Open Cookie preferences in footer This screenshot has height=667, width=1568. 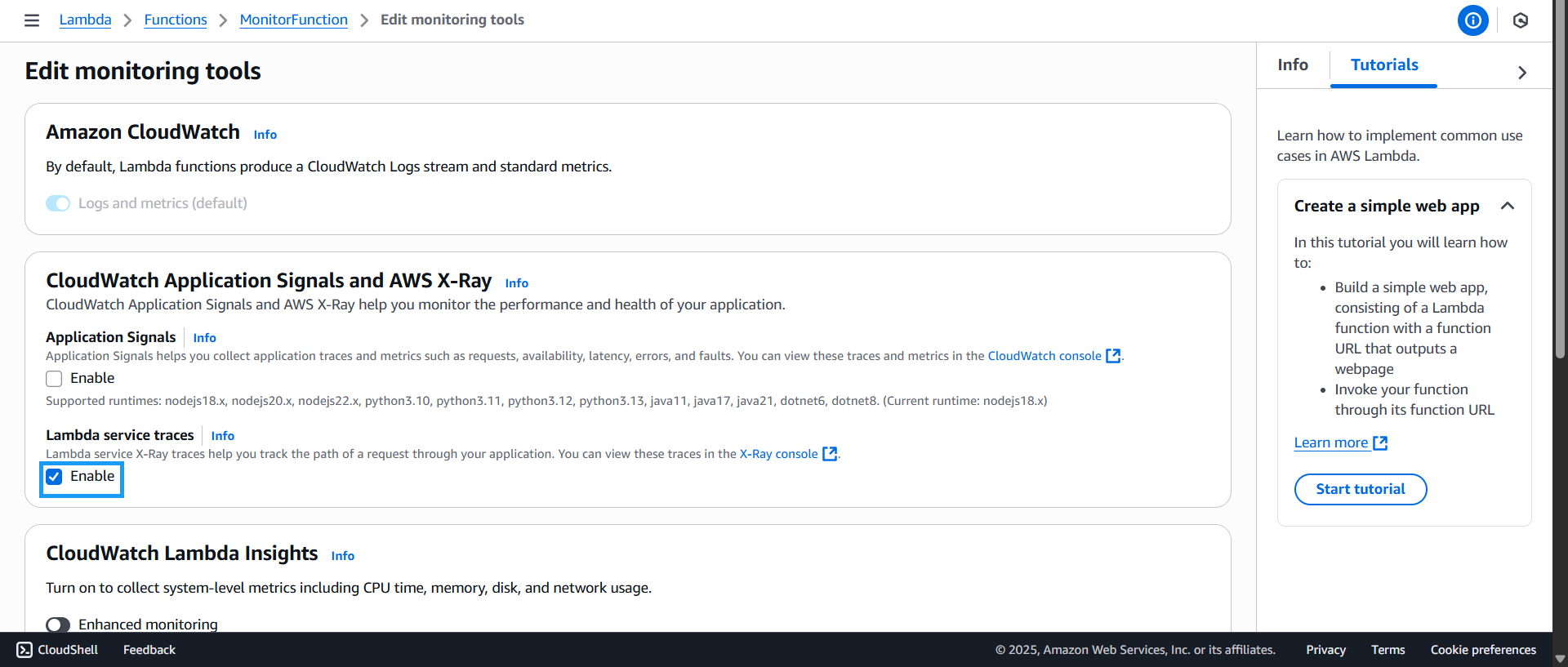click(1482, 650)
